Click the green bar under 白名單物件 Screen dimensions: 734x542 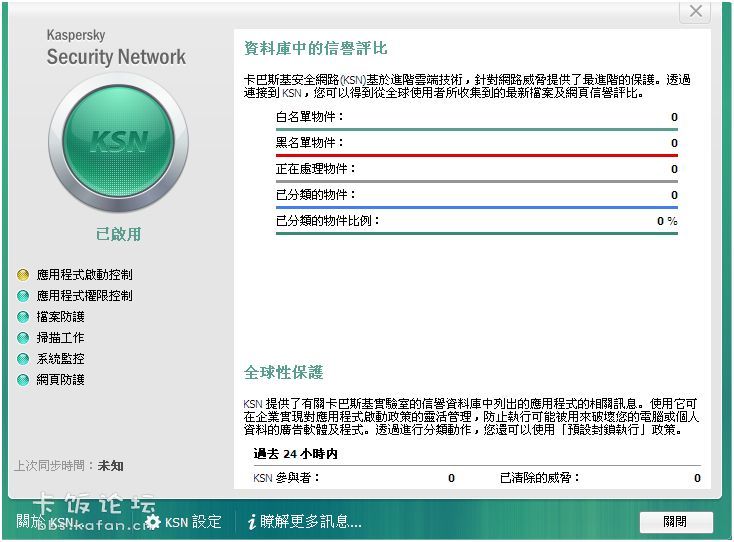[477, 130]
